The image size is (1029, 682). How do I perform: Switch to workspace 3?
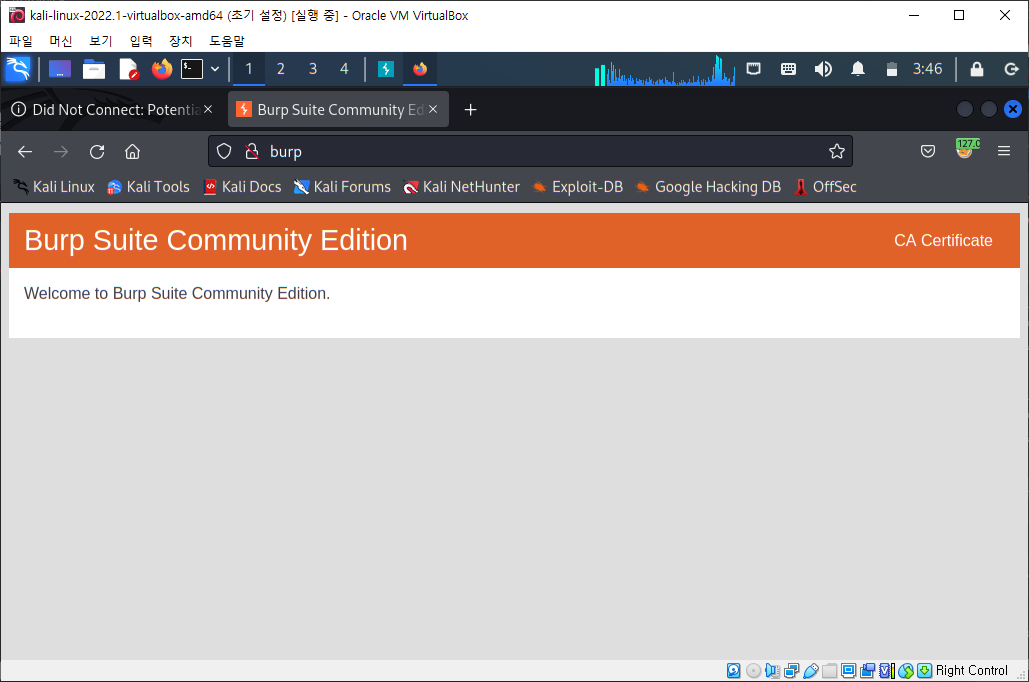[313, 69]
